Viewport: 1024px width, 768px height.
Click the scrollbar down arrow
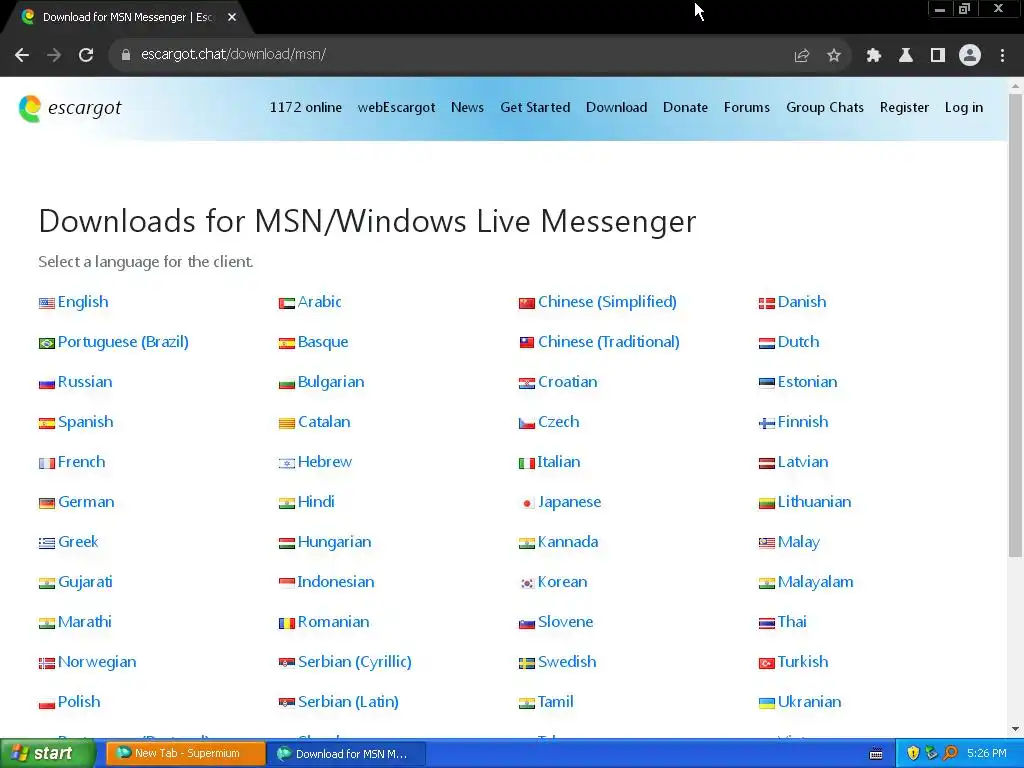[x=1016, y=729]
